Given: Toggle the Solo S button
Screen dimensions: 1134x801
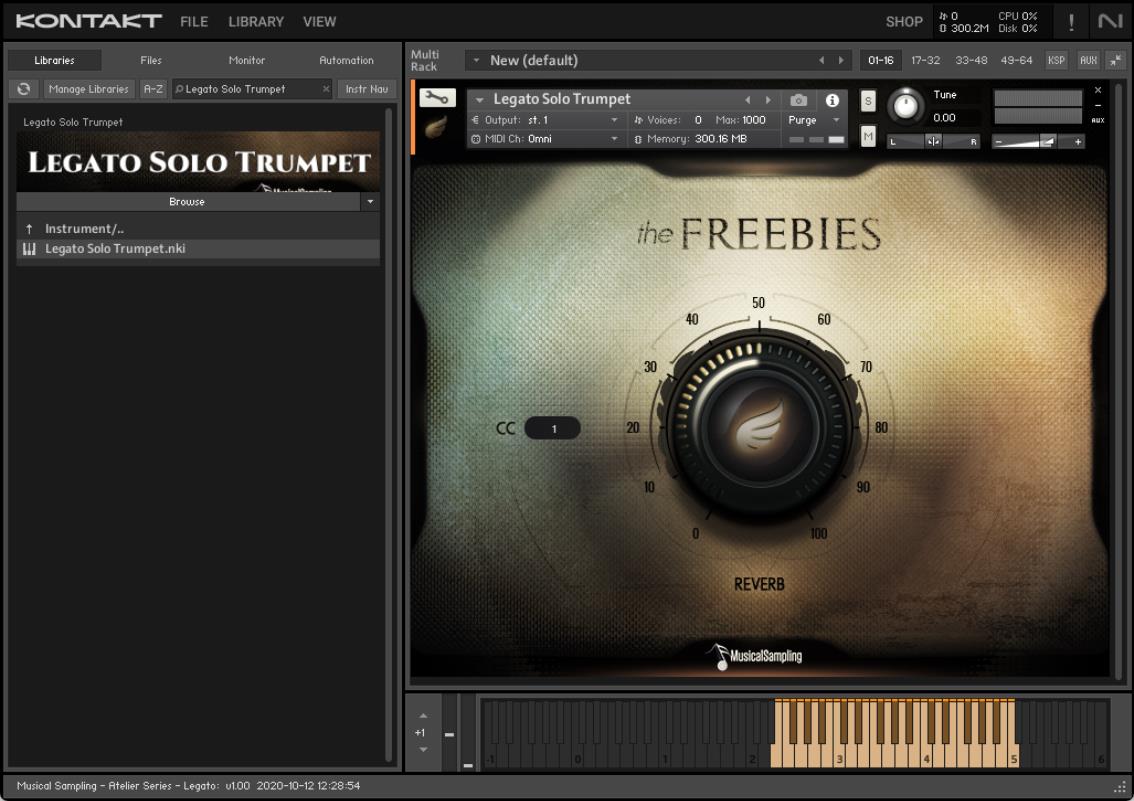Looking at the screenshot, I should pos(868,100).
